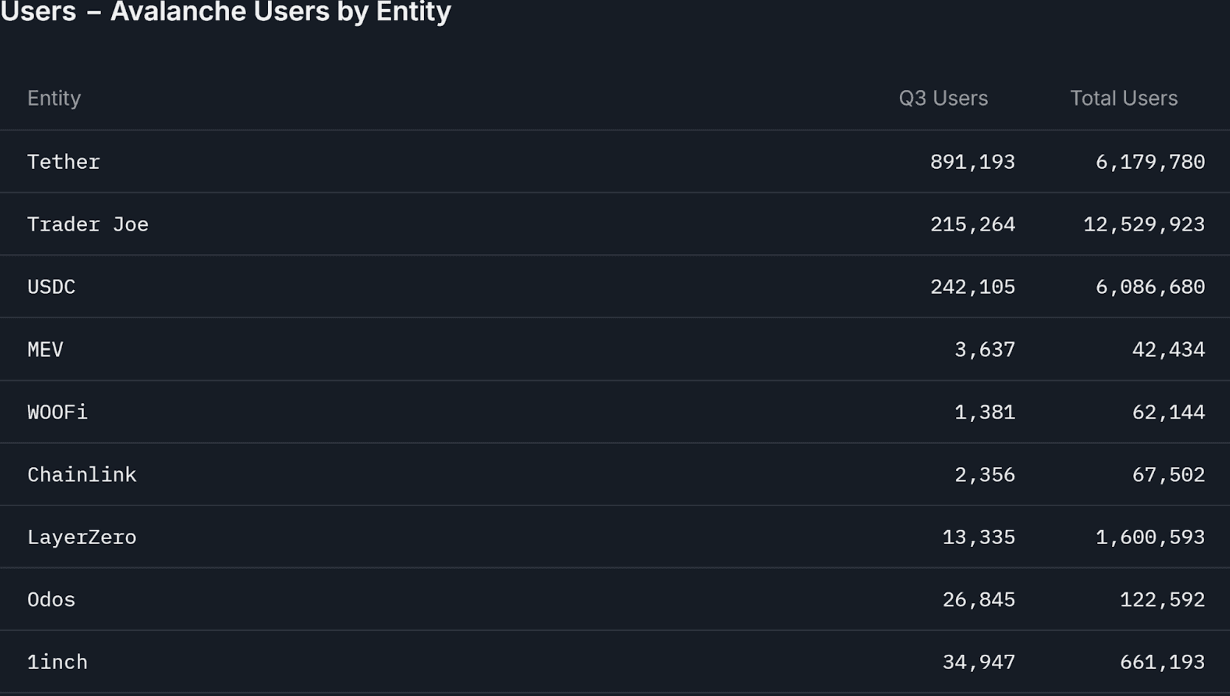This screenshot has height=696, width=1230.
Task: Click Odos Q3 Users value 26,845
Action: coord(978,600)
